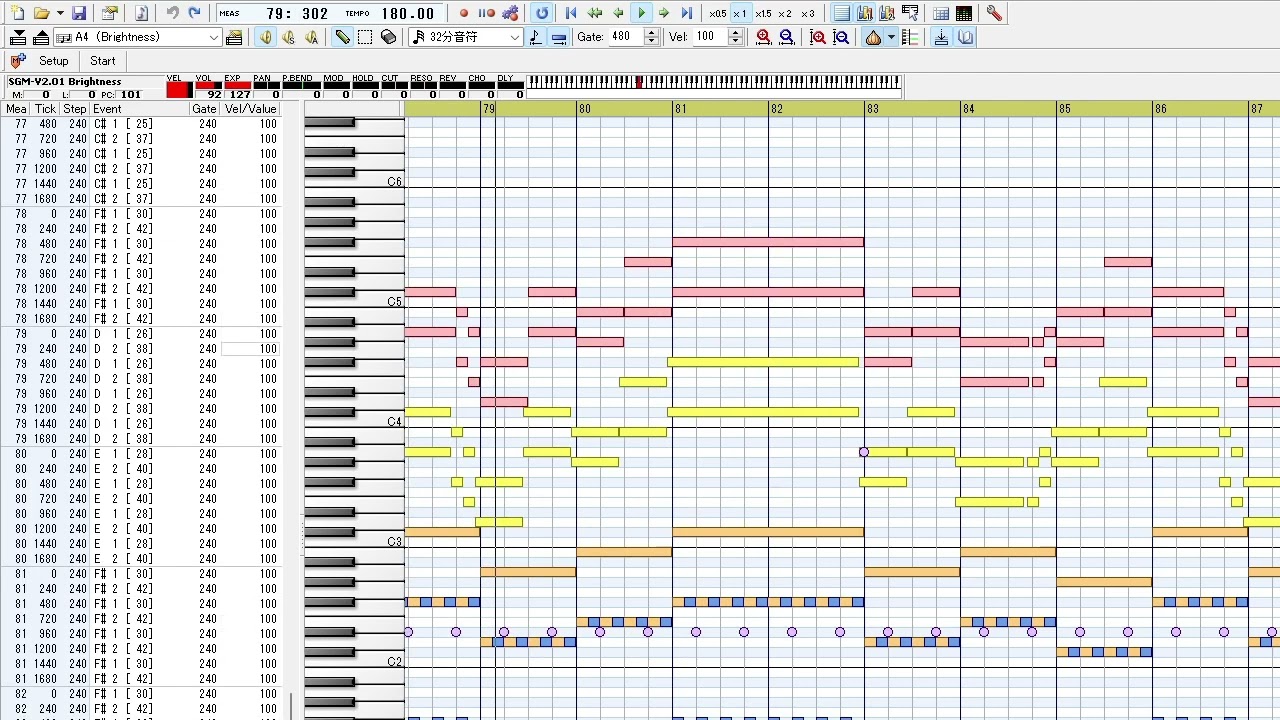1280x720 pixels.
Task: Click the Vel input field showing 100
Action: [x=710, y=37]
